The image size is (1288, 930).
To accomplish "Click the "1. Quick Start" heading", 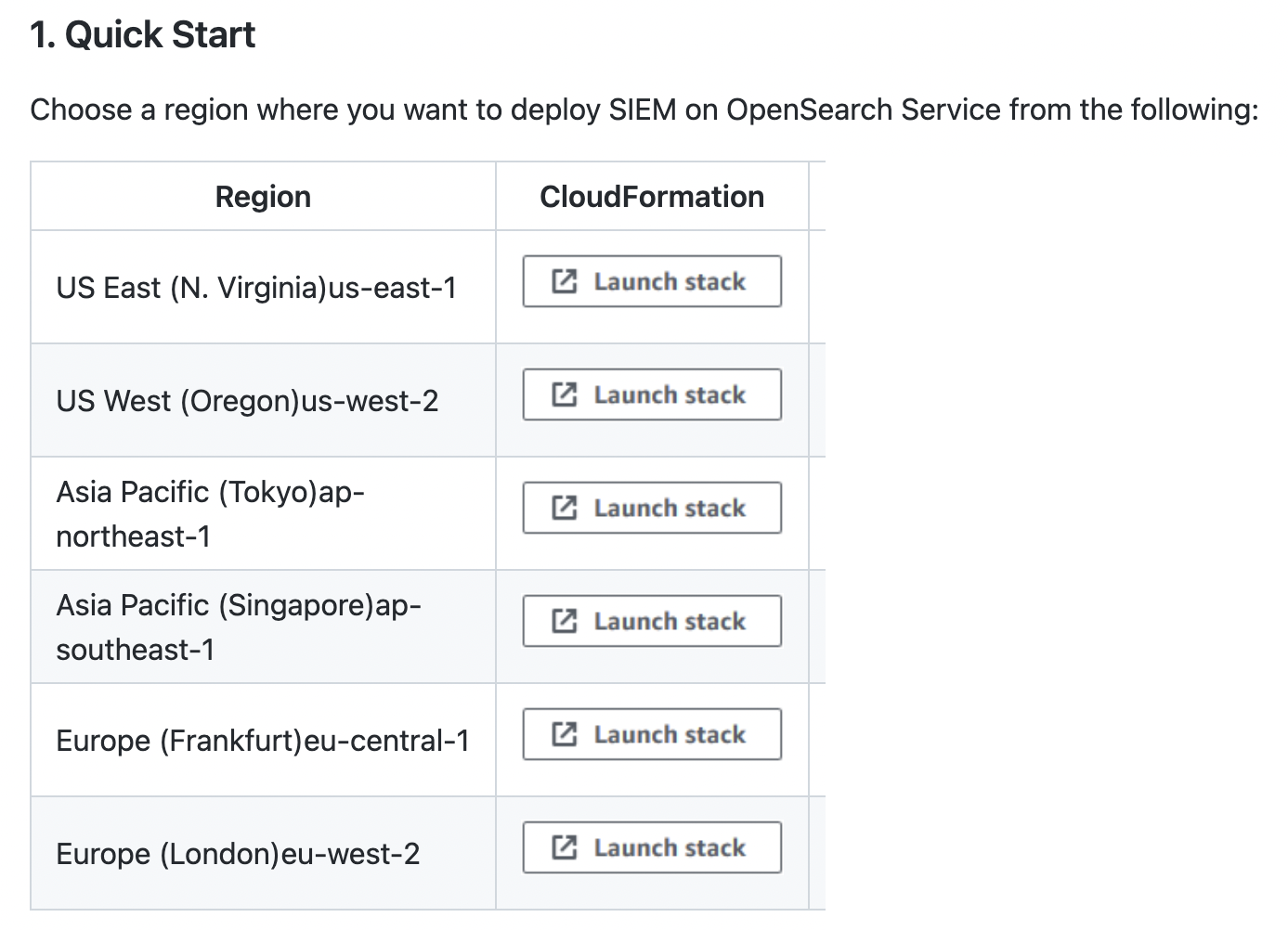I will pyautogui.click(x=142, y=34).
